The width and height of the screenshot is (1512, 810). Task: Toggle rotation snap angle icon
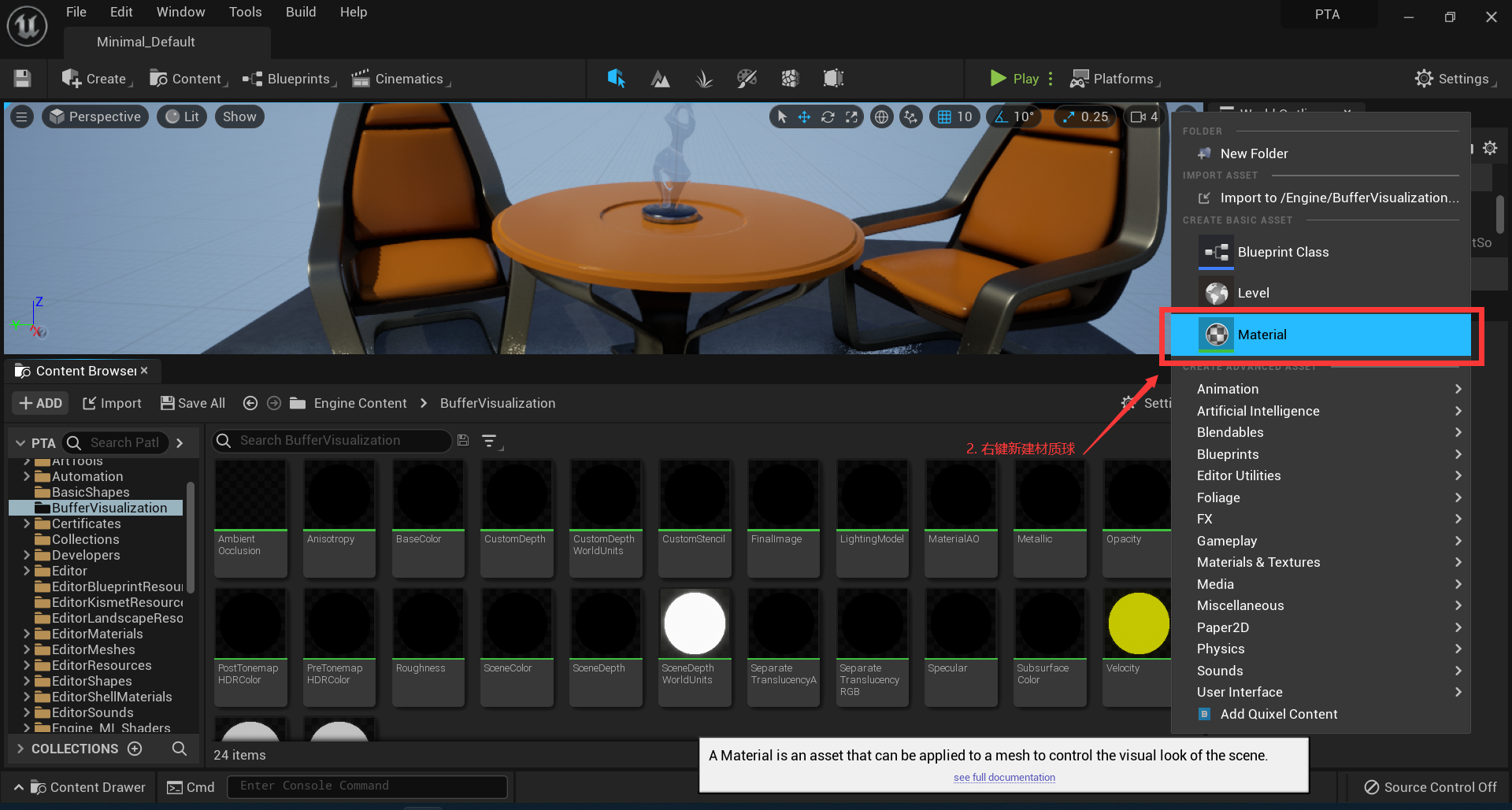1001,117
